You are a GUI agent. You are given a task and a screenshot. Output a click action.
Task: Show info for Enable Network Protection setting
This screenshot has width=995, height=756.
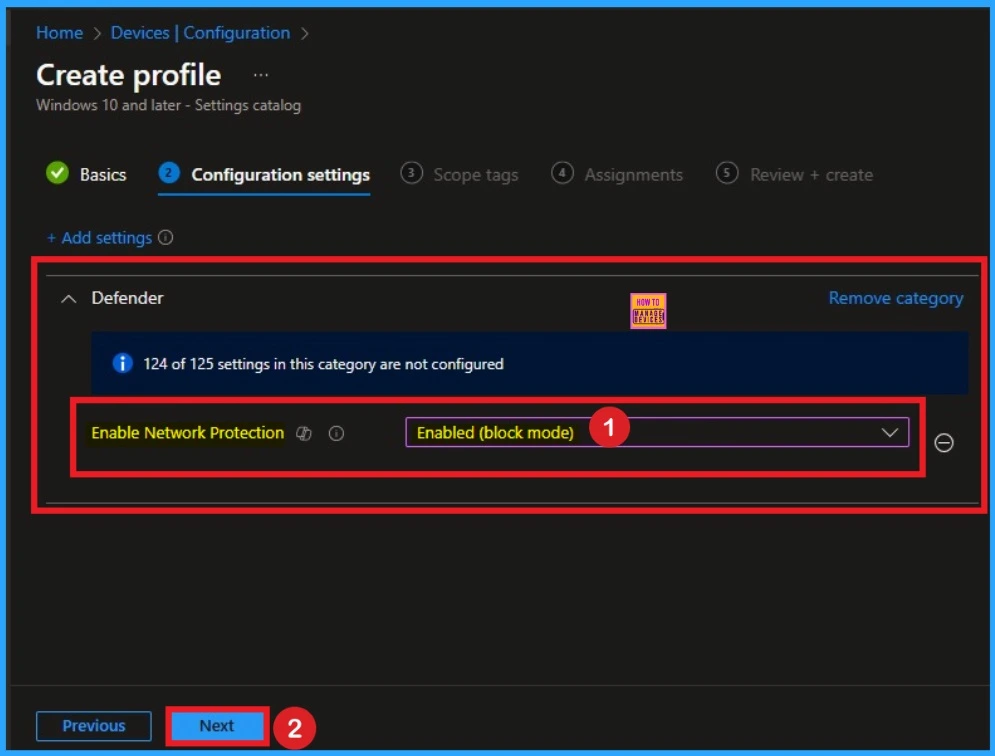click(336, 434)
